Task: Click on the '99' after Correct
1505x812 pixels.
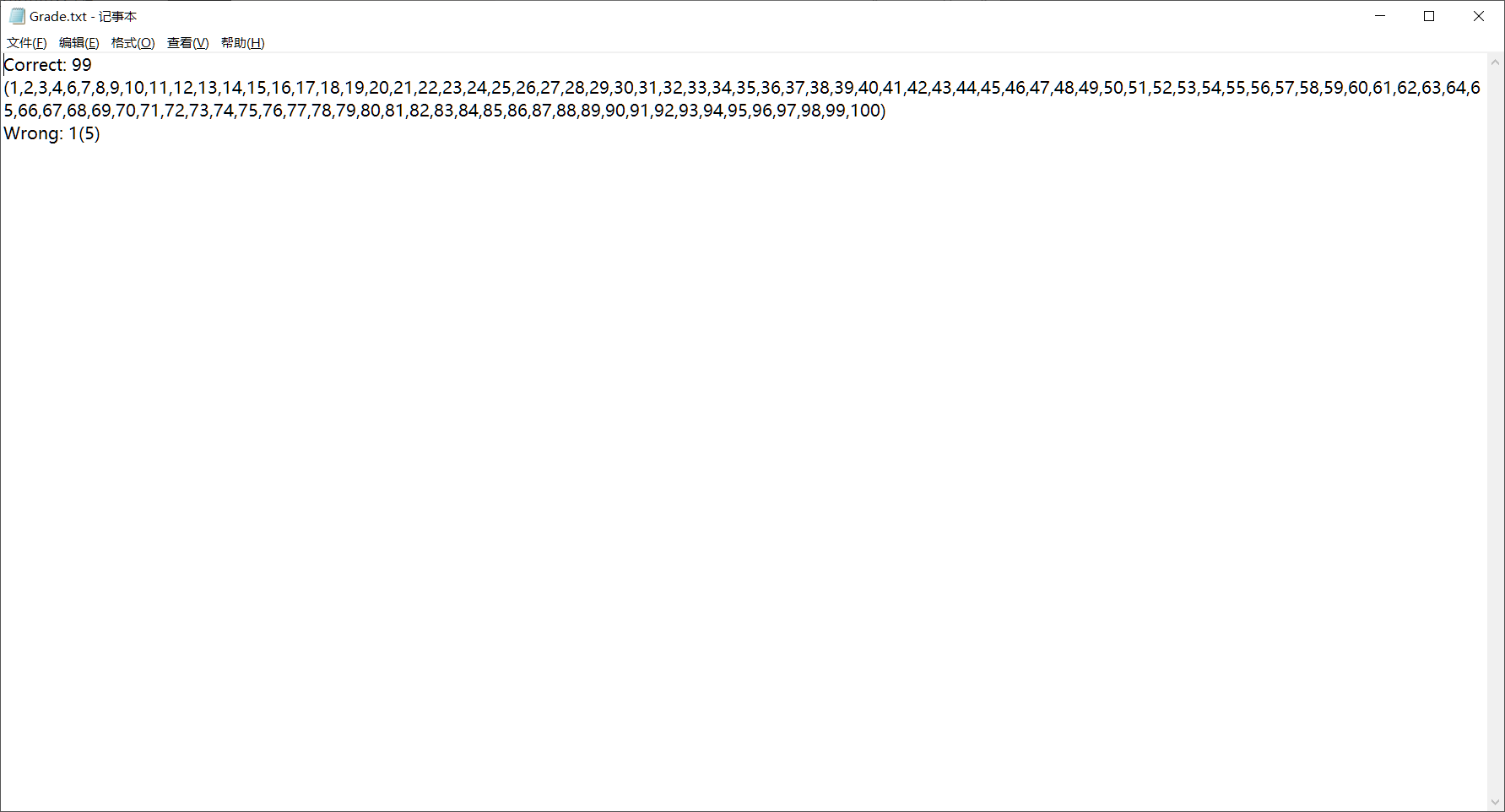Action: [x=82, y=65]
